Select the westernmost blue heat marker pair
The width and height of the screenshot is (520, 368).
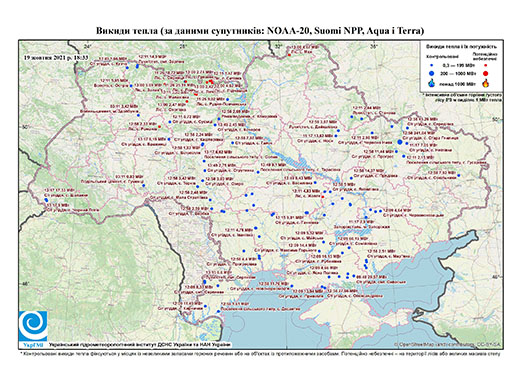click(46, 200)
